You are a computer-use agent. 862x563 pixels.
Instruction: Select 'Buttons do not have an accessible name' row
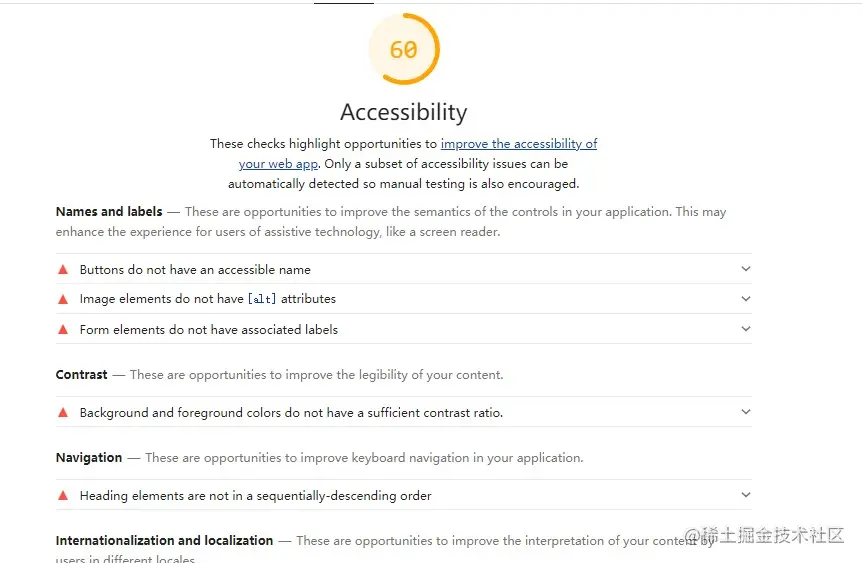pos(195,270)
